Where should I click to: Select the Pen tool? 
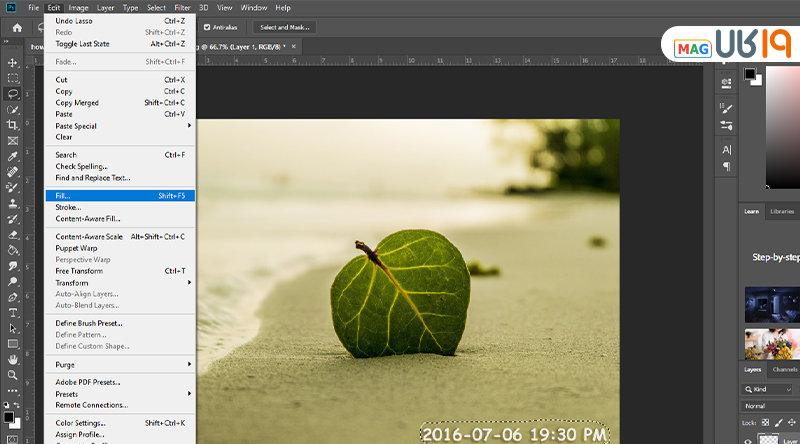[x=13, y=297]
